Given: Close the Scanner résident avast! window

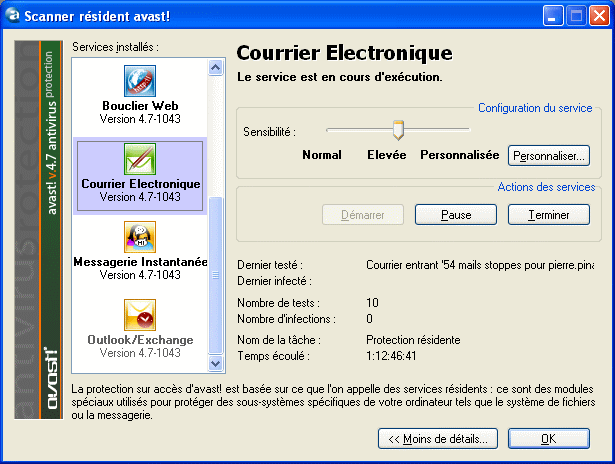Looking at the screenshot, I should click(x=600, y=16).
